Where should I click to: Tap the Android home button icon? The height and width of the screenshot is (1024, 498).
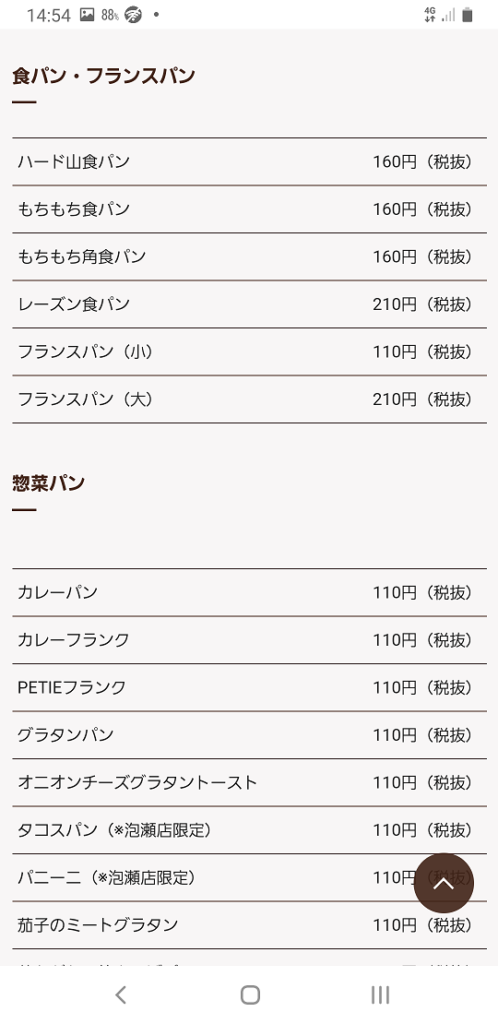pyautogui.click(x=250, y=995)
